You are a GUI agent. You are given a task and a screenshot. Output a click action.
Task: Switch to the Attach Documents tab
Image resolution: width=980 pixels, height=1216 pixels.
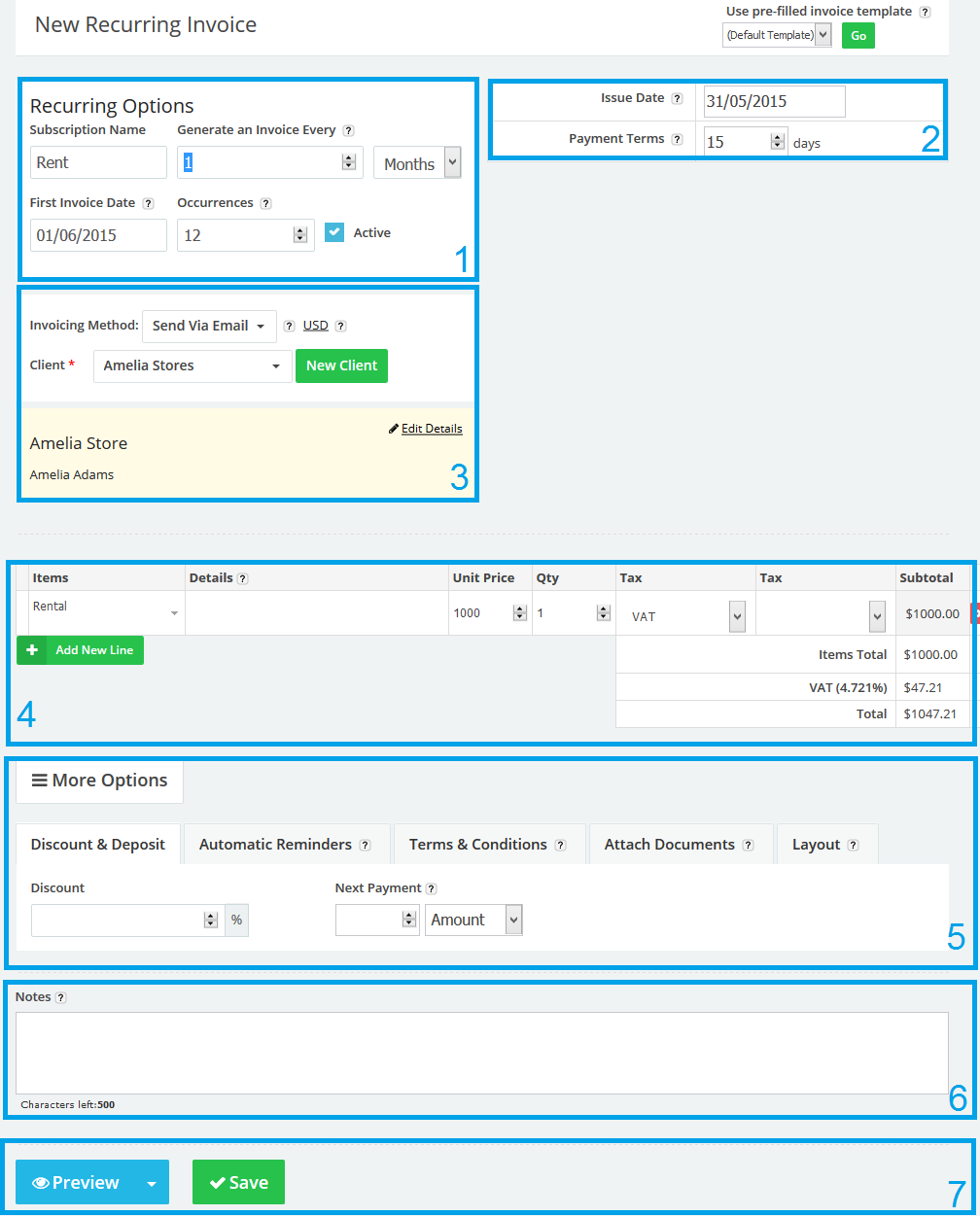(x=672, y=844)
